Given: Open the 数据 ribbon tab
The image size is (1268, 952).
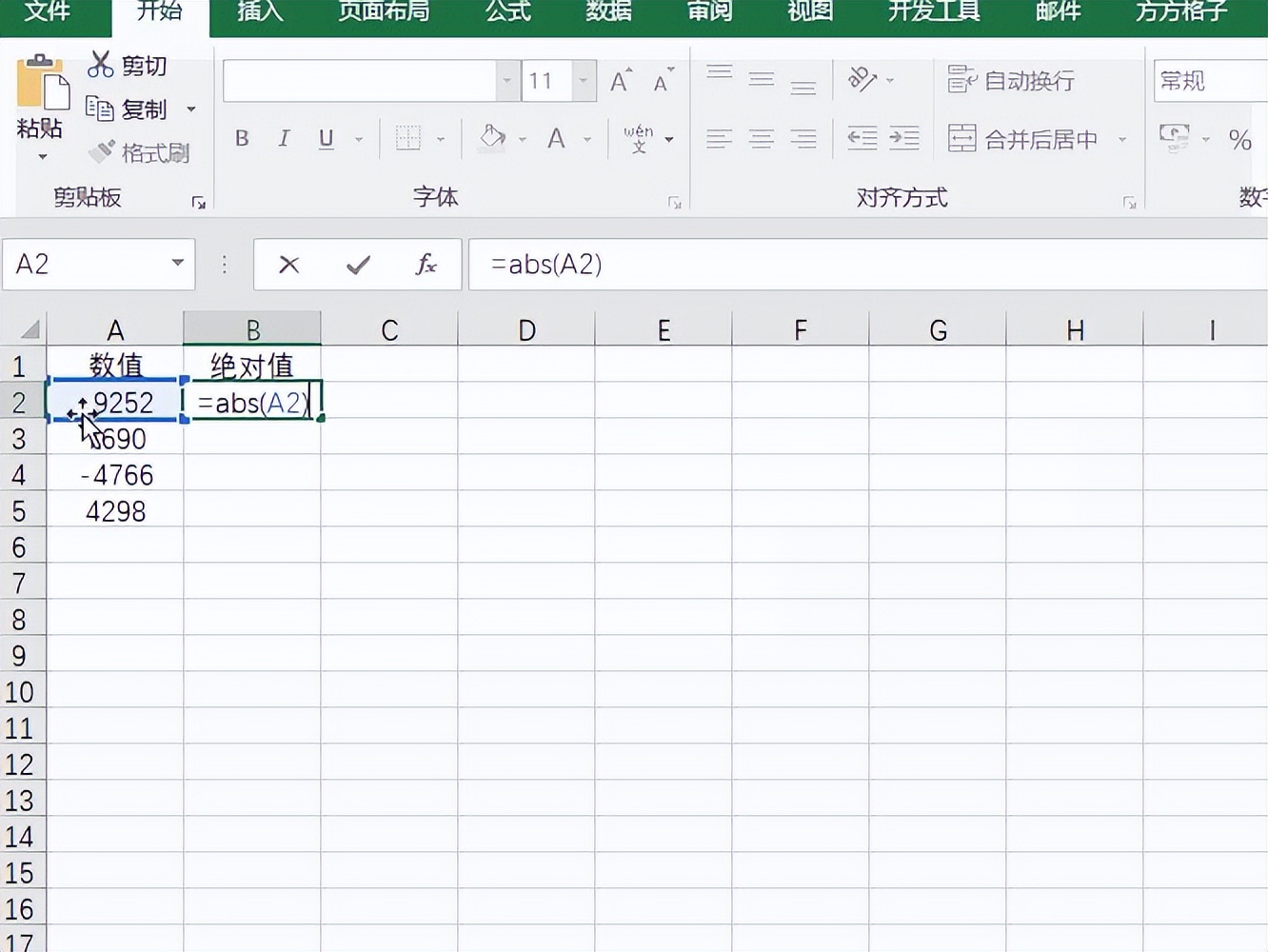Looking at the screenshot, I should coord(608,12).
